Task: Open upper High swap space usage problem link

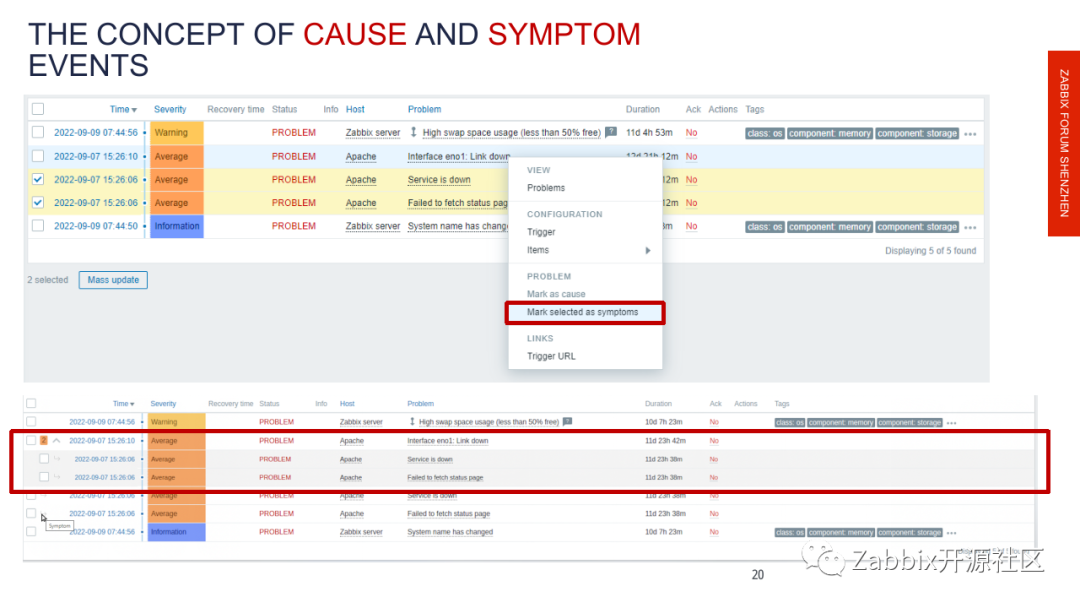Action: click(x=511, y=132)
